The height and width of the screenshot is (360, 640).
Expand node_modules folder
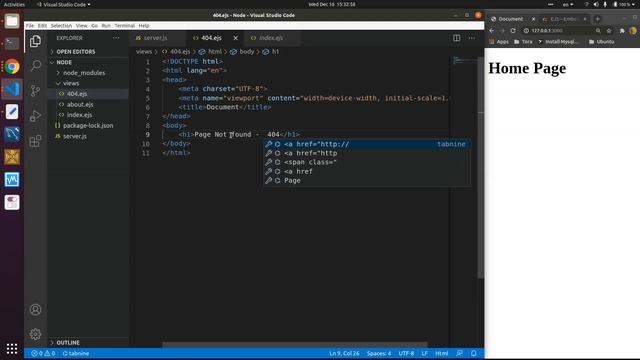coord(84,73)
